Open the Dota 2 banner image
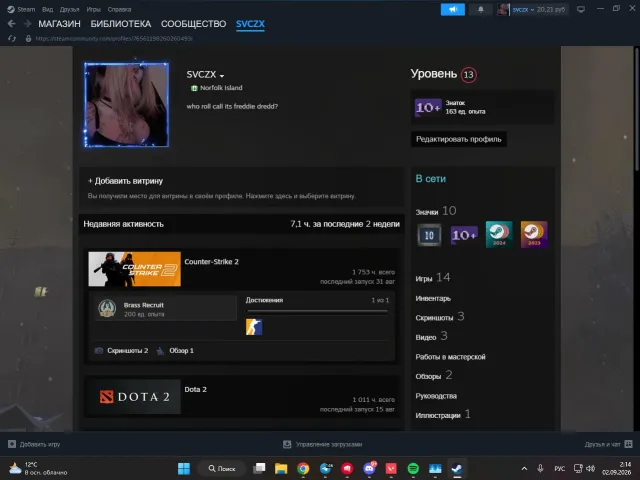The image size is (640, 480). pos(135,397)
